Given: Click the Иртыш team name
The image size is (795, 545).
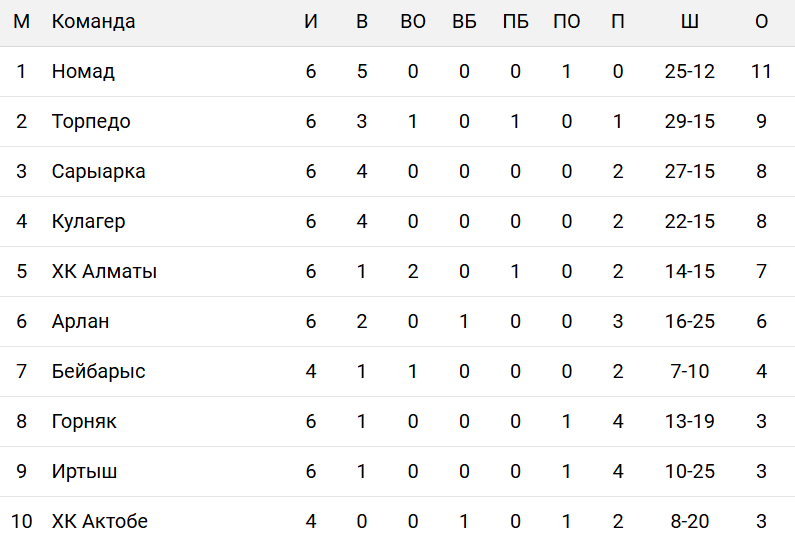Looking at the screenshot, I should click(84, 472).
